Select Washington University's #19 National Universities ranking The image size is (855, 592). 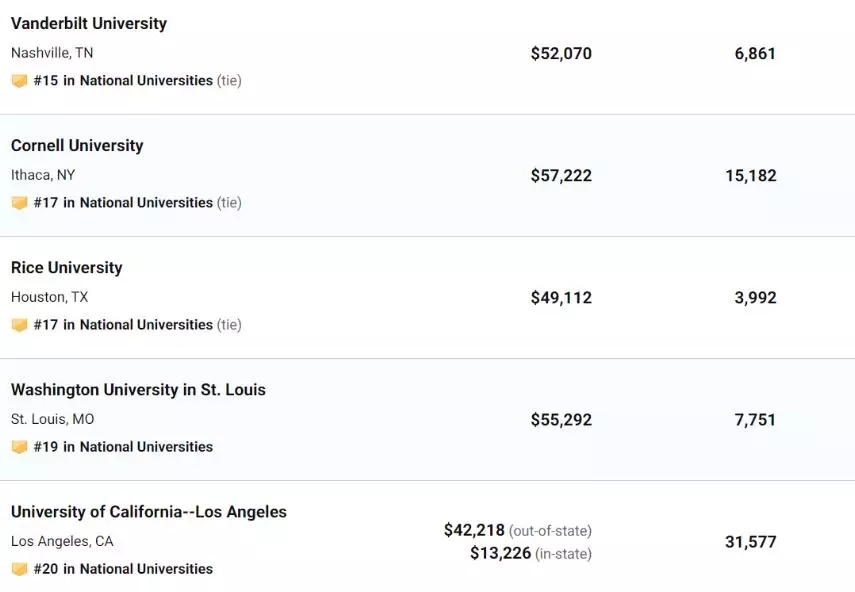click(123, 447)
